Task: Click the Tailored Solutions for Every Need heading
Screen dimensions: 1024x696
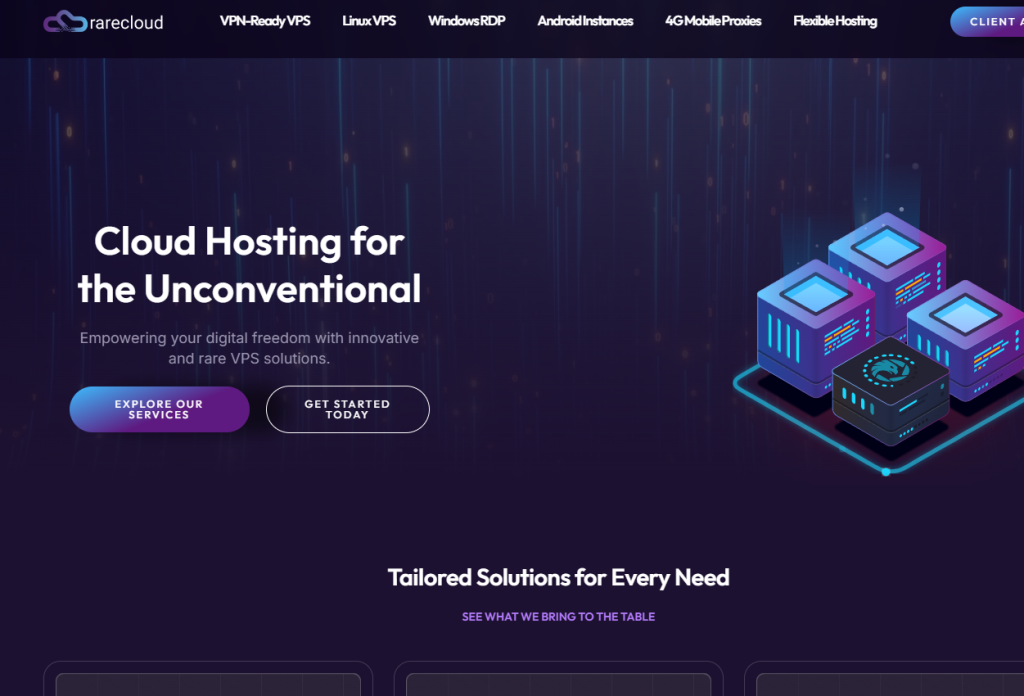Action: point(558,578)
